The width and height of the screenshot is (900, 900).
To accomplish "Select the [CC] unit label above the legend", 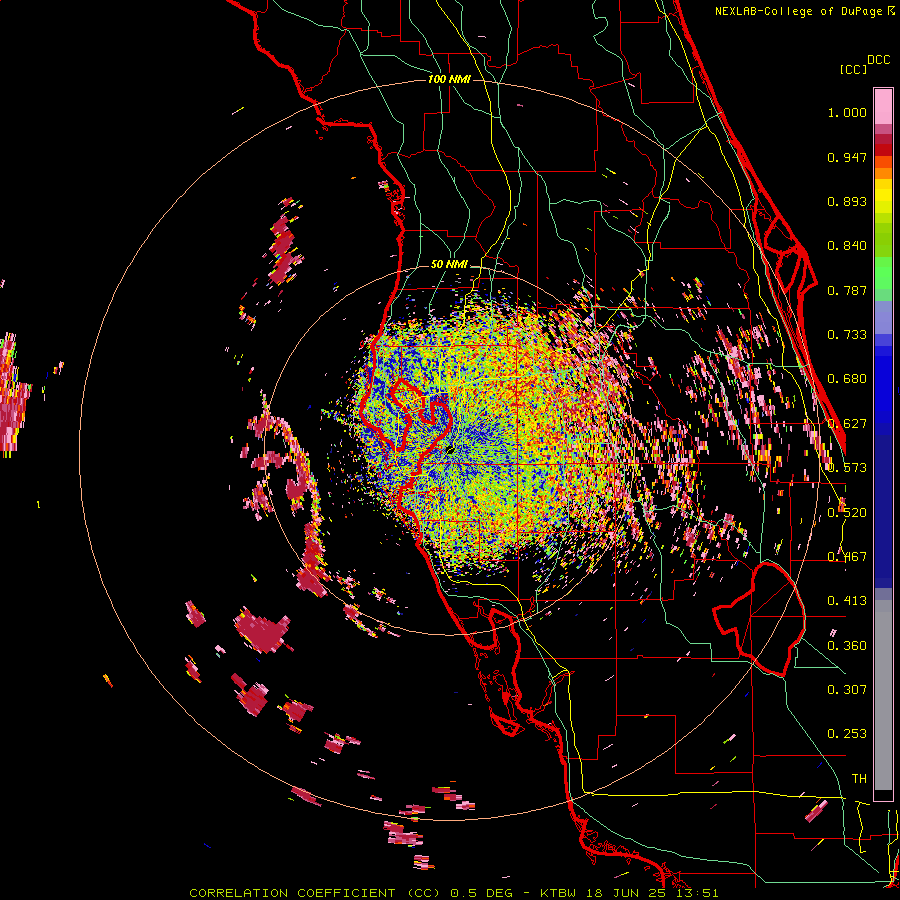I will (853, 69).
